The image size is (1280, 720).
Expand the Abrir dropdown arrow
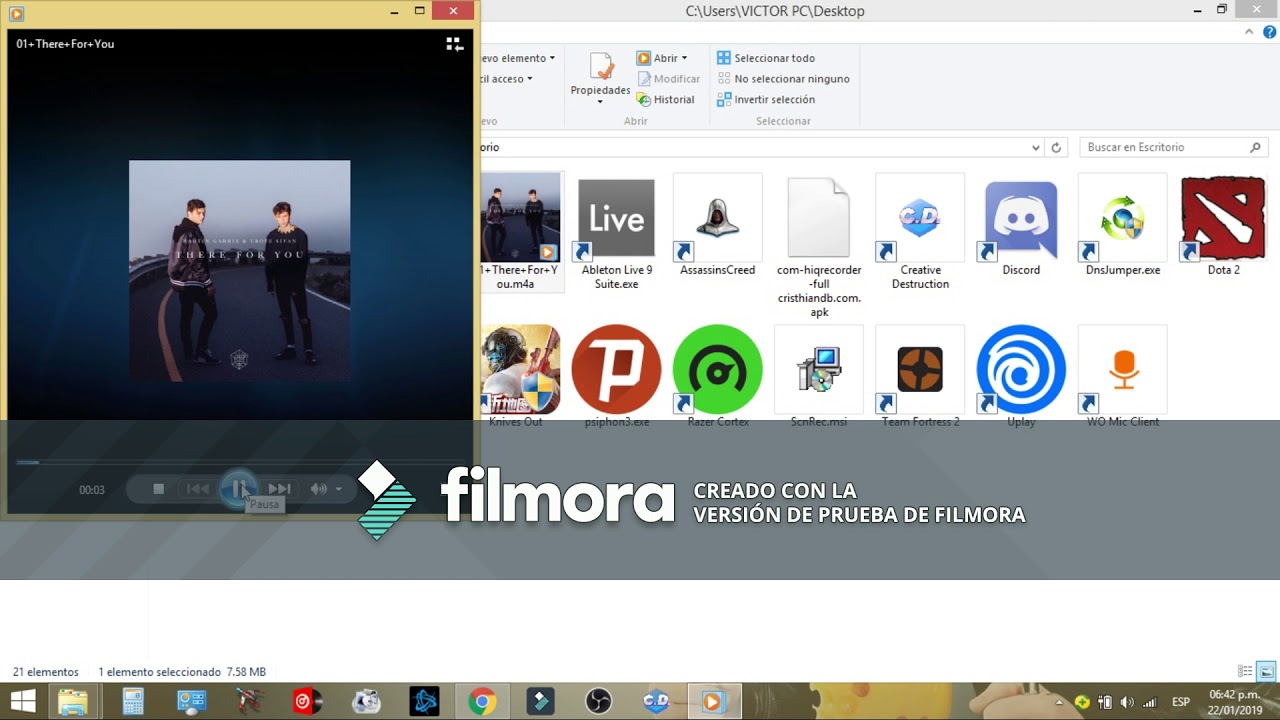click(x=684, y=58)
